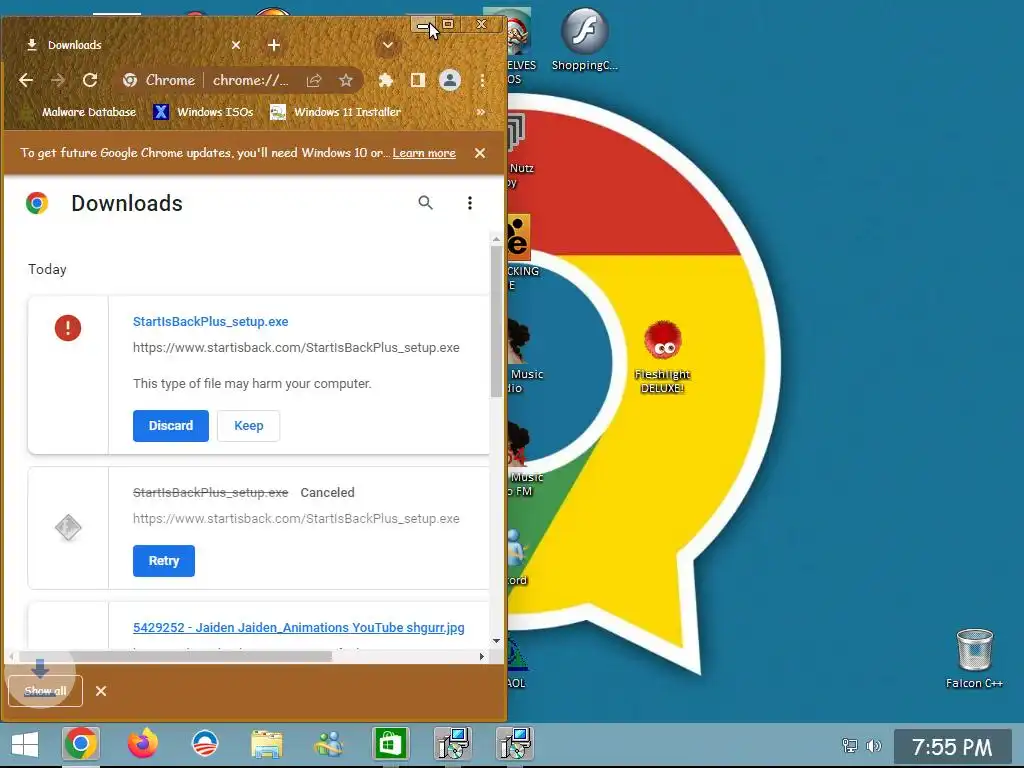This screenshot has height=768, width=1024.
Task: Click the first installer setup taskbar icon
Action: 453,744
